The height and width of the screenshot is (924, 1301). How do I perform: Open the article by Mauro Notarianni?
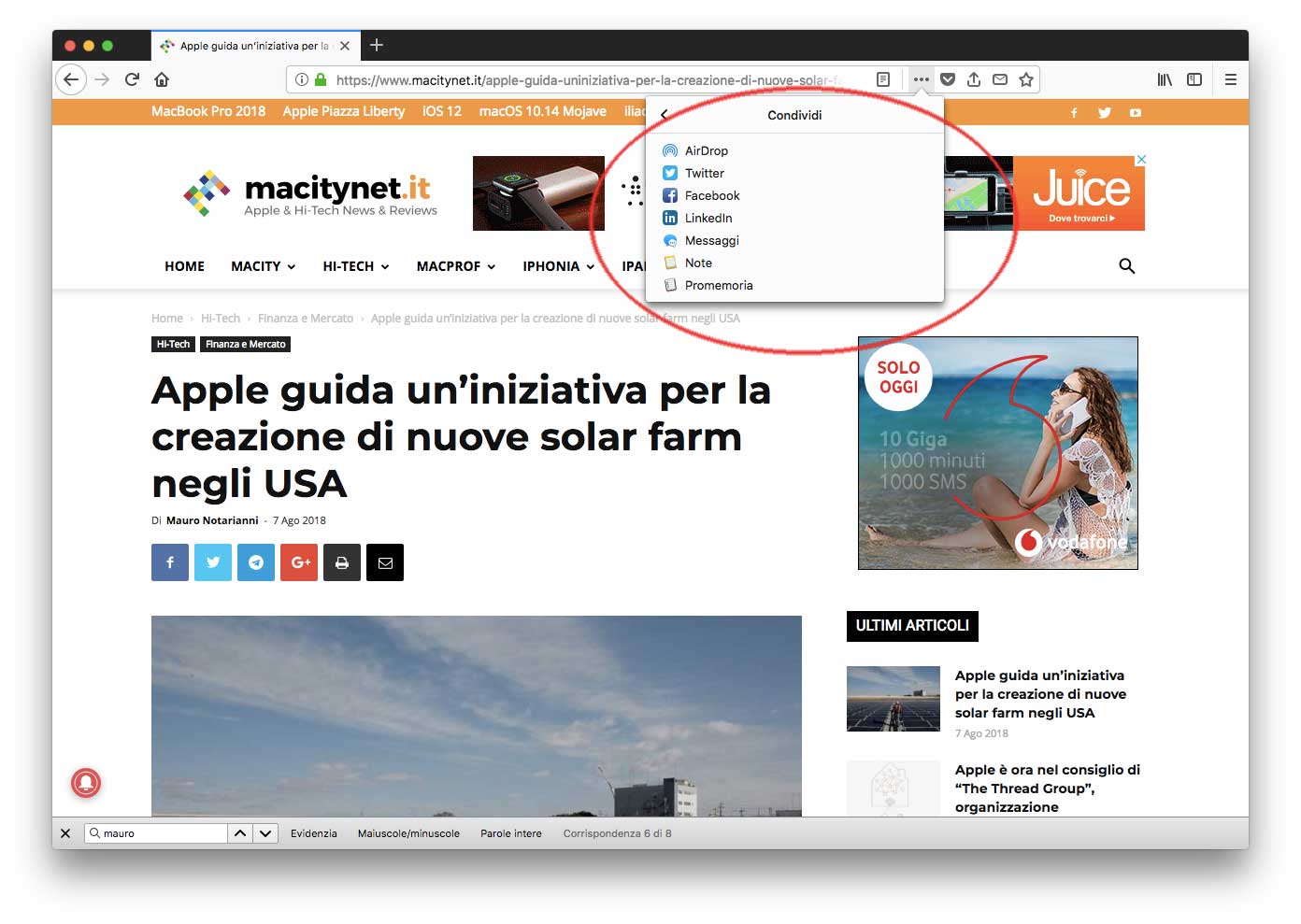click(212, 520)
